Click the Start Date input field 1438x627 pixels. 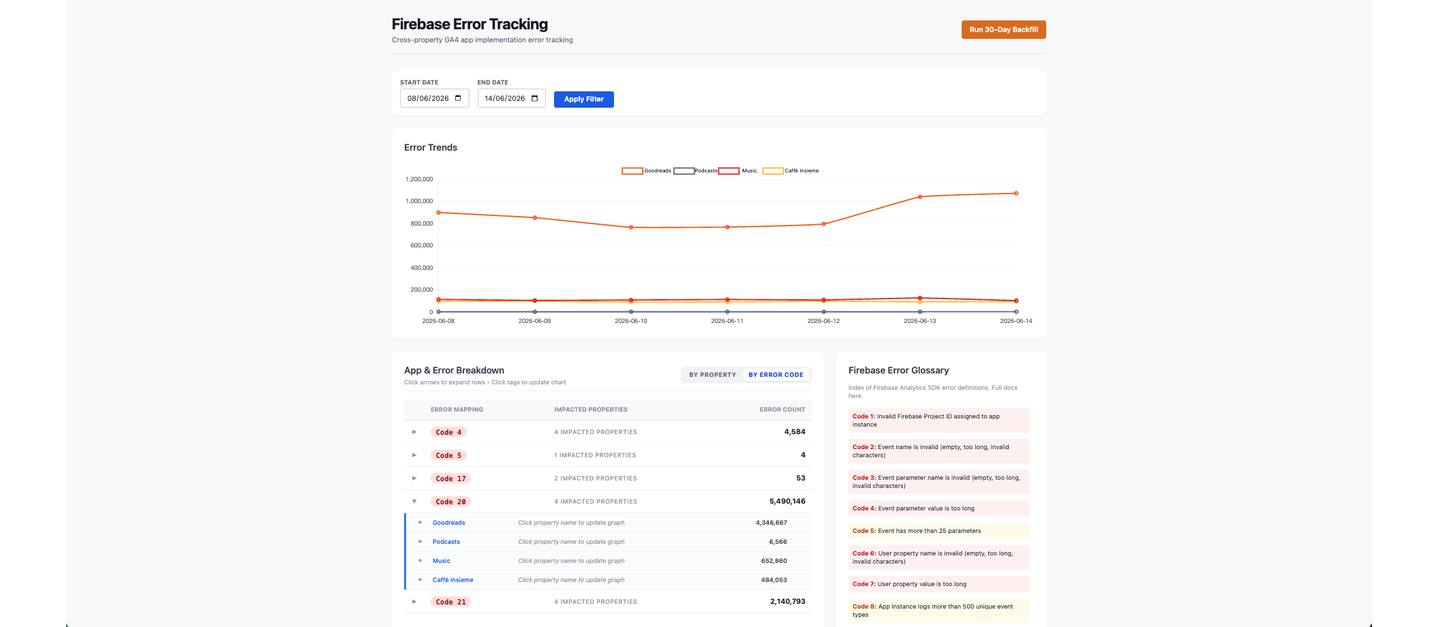pyautogui.click(x=434, y=98)
